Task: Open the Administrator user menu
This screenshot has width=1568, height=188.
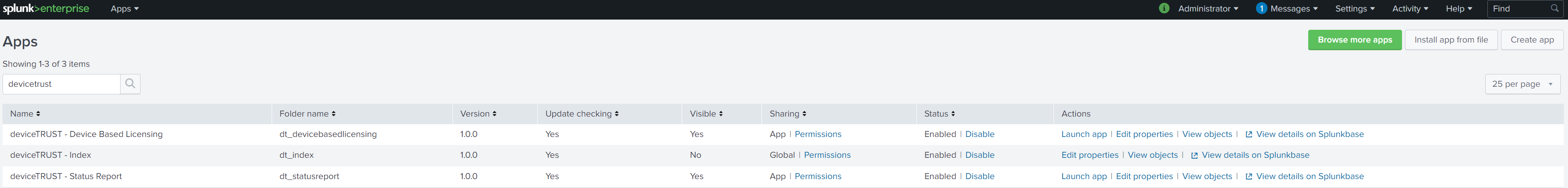Action: (x=1208, y=9)
